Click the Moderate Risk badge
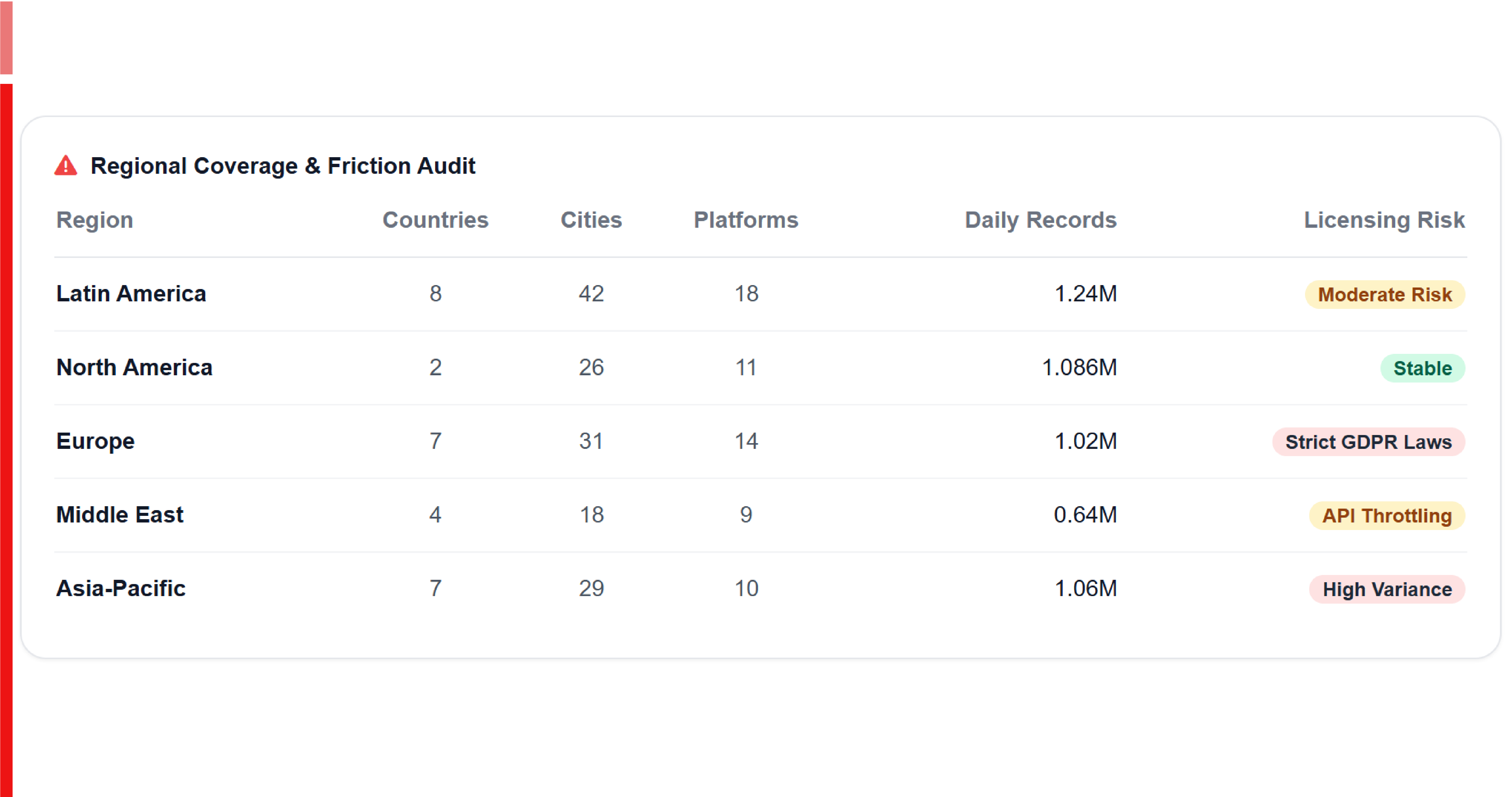This screenshot has height=797, width=1512. point(1385,294)
